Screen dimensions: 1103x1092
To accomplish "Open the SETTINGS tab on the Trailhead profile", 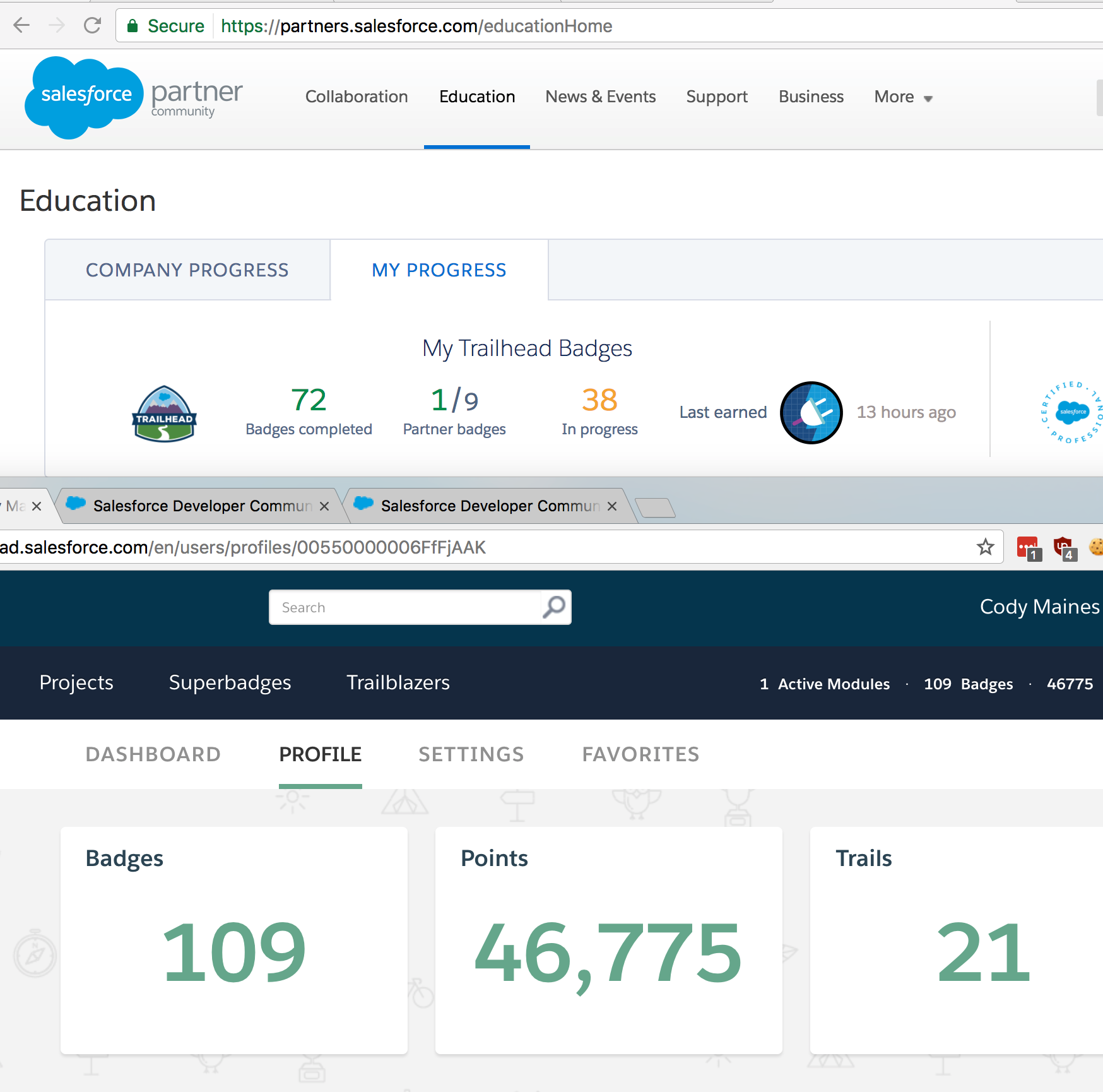I will pos(471,754).
